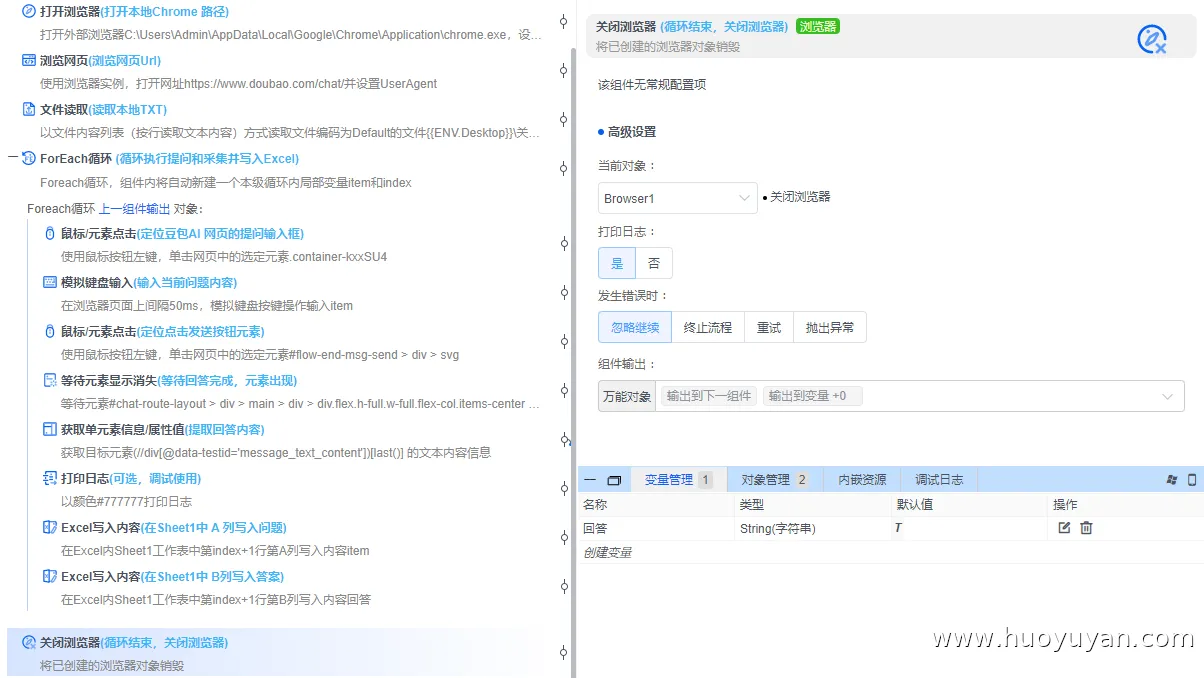Choose 重试 for error handling
1204x678 pixels.
coord(769,327)
